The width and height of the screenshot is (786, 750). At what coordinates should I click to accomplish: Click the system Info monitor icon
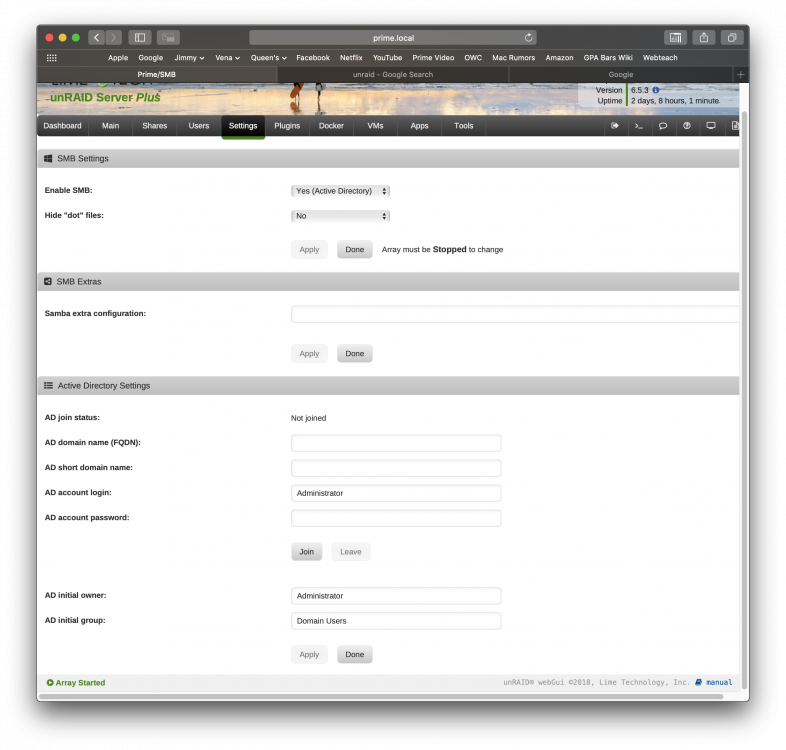(x=711, y=125)
